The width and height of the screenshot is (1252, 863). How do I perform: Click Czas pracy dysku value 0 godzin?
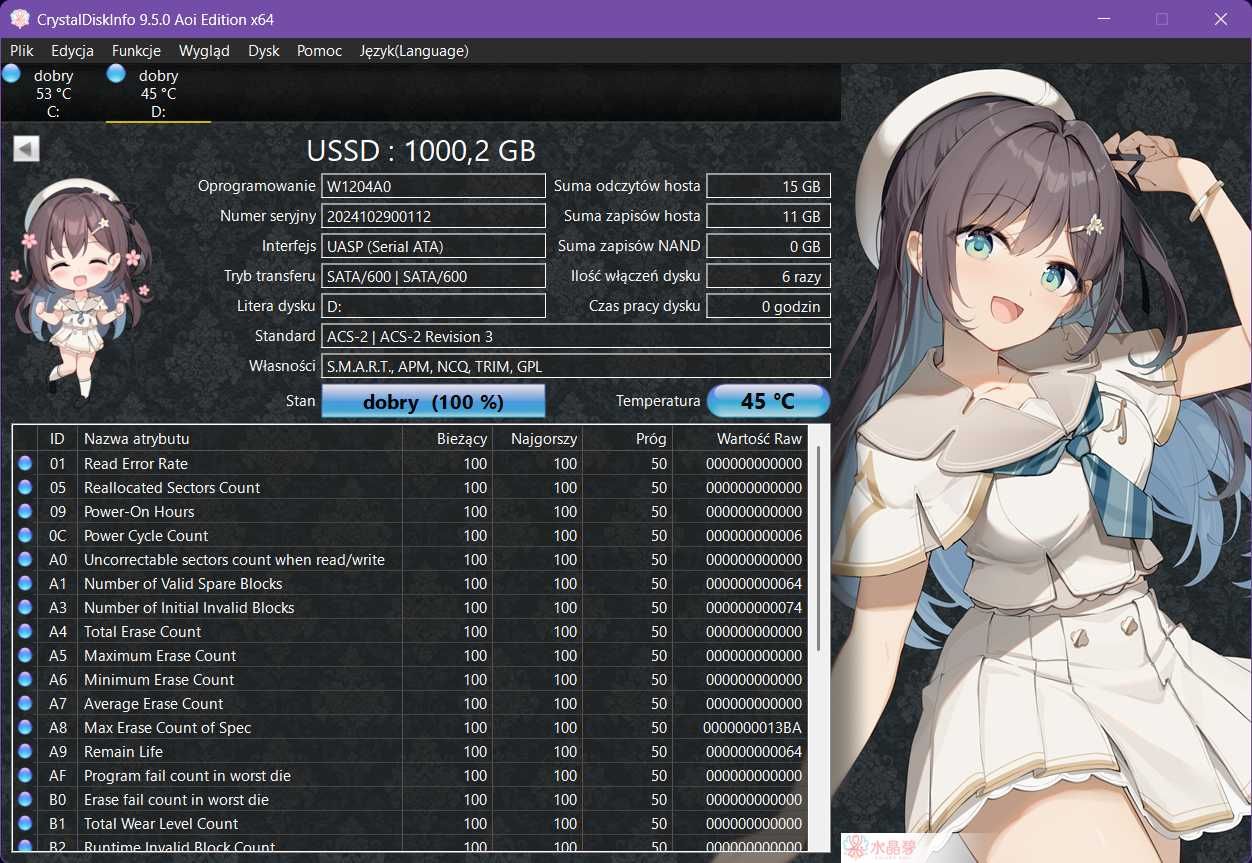[x=768, y=306]
